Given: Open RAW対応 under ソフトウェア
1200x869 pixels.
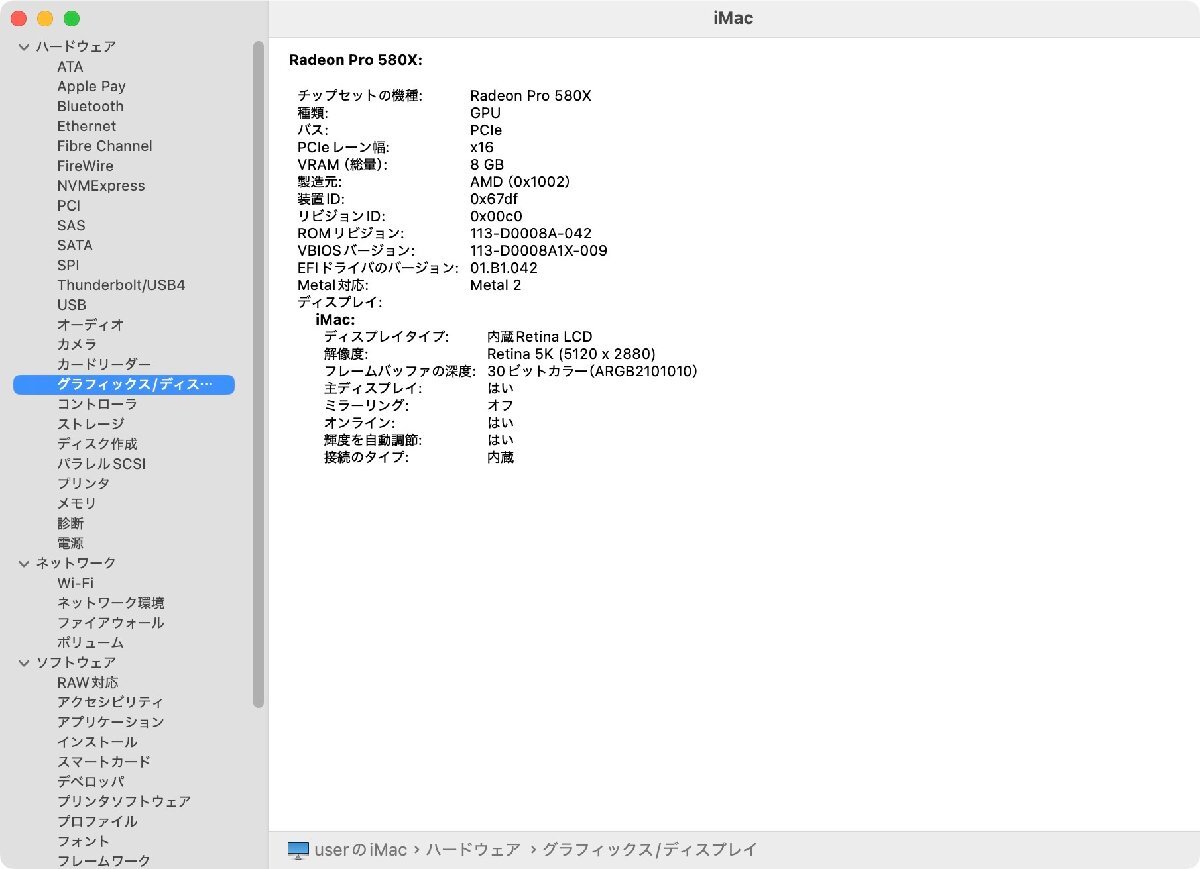Looking at the screenshot, I should point(87,683).
